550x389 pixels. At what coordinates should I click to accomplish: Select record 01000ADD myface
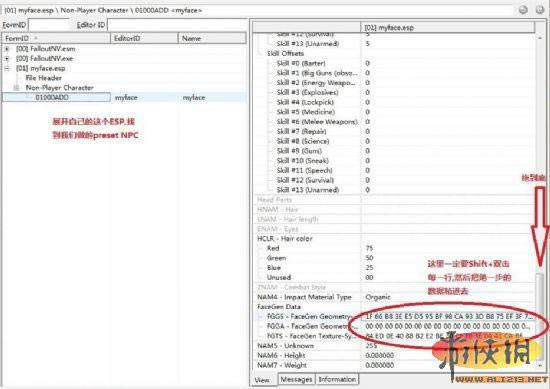pyautogui.click(x=124, y=97)
